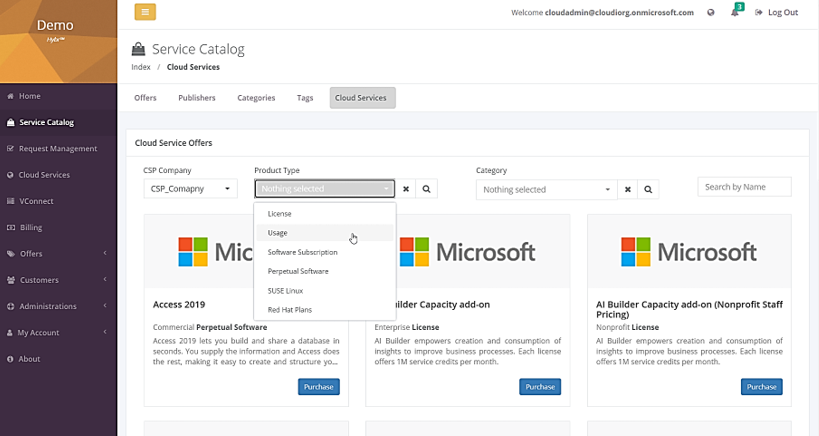Open the notifications bell icon

(x=735, y=13)
